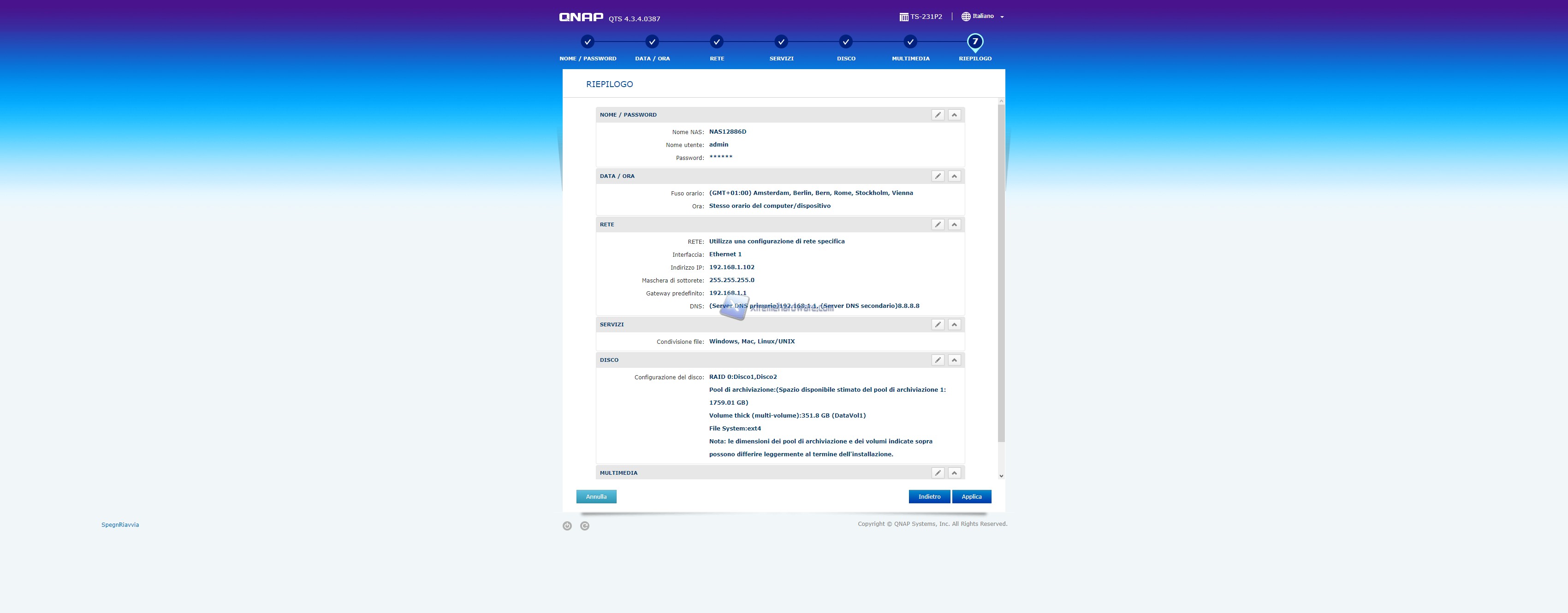Viewport: 1568px width, 613px height.
Task: Click the Indietro button
Action: tap(929, 497)
